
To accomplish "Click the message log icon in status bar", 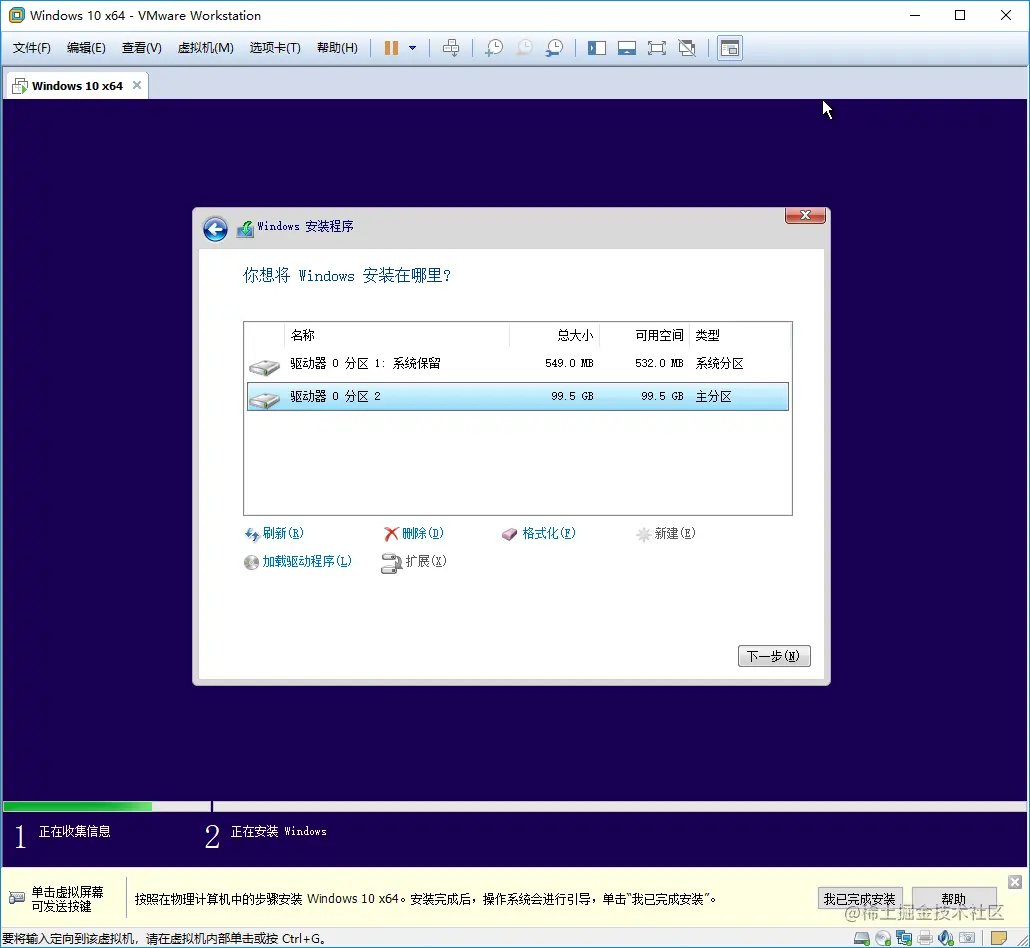I will pos(999,938).
